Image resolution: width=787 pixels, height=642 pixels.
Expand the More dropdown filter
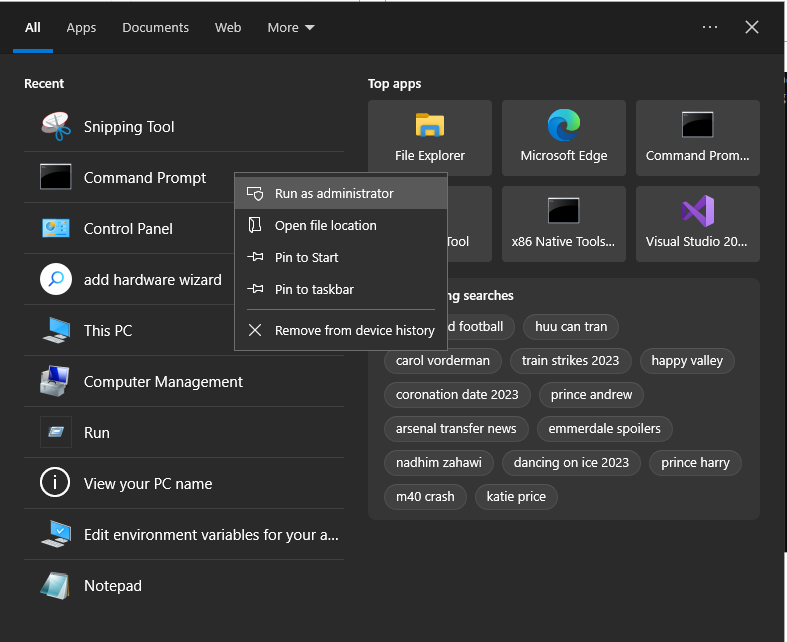point(291,28)
